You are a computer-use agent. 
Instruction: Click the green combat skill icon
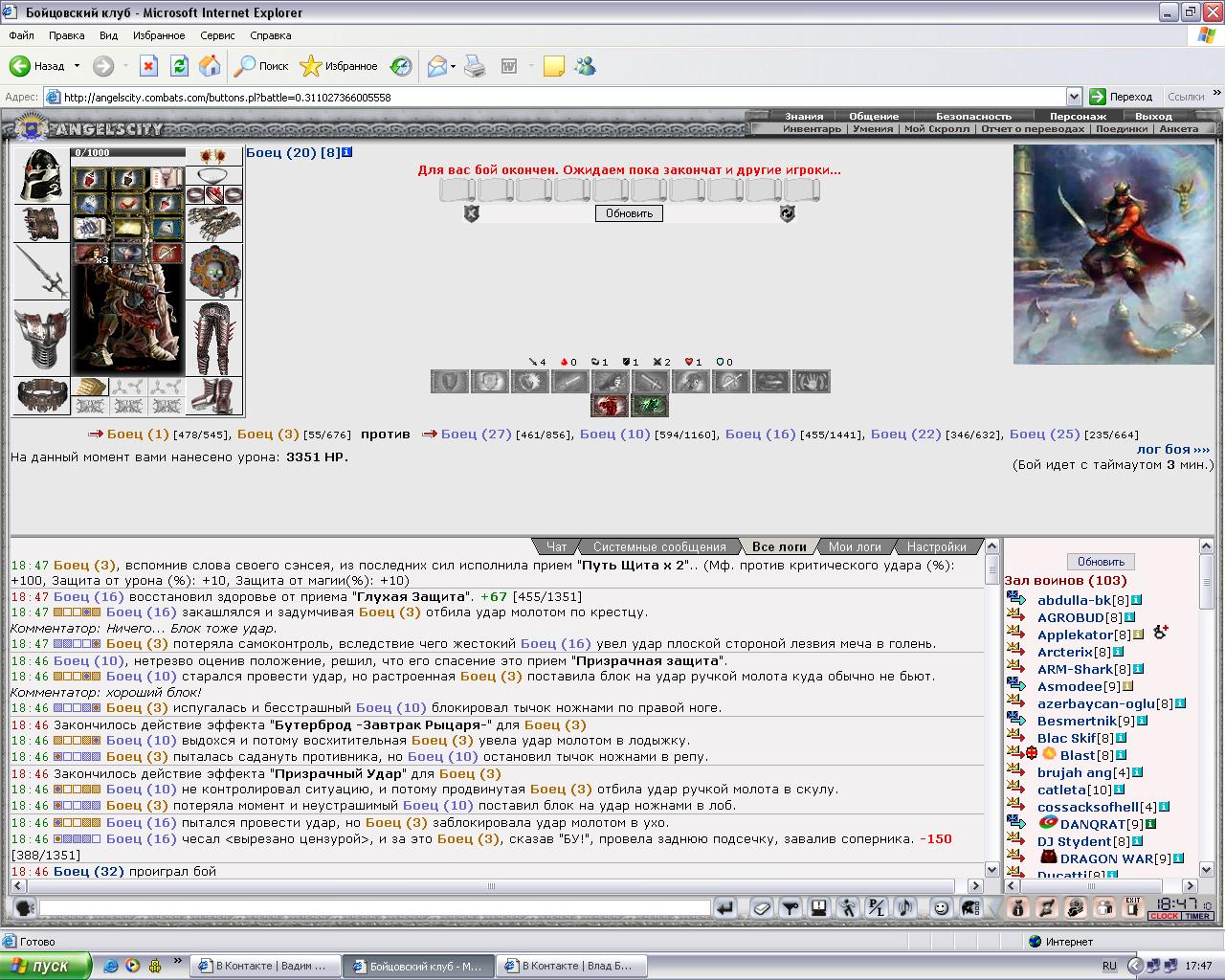point(649,406)
